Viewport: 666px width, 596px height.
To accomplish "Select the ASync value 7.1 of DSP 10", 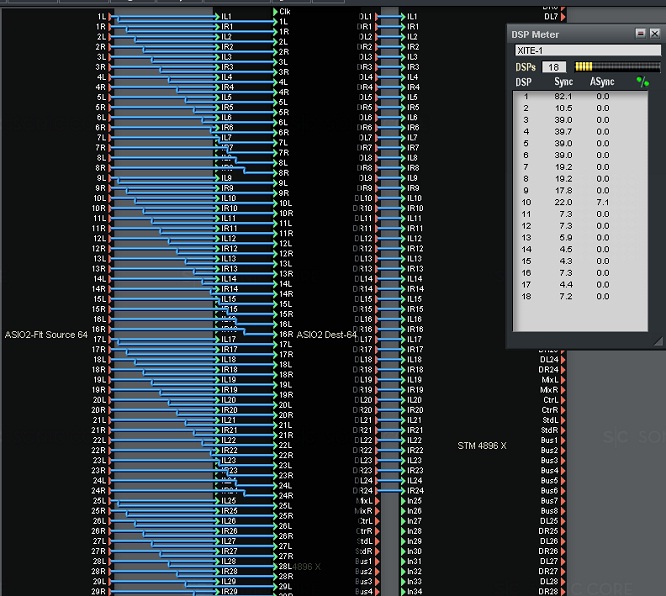I will 603,202.
